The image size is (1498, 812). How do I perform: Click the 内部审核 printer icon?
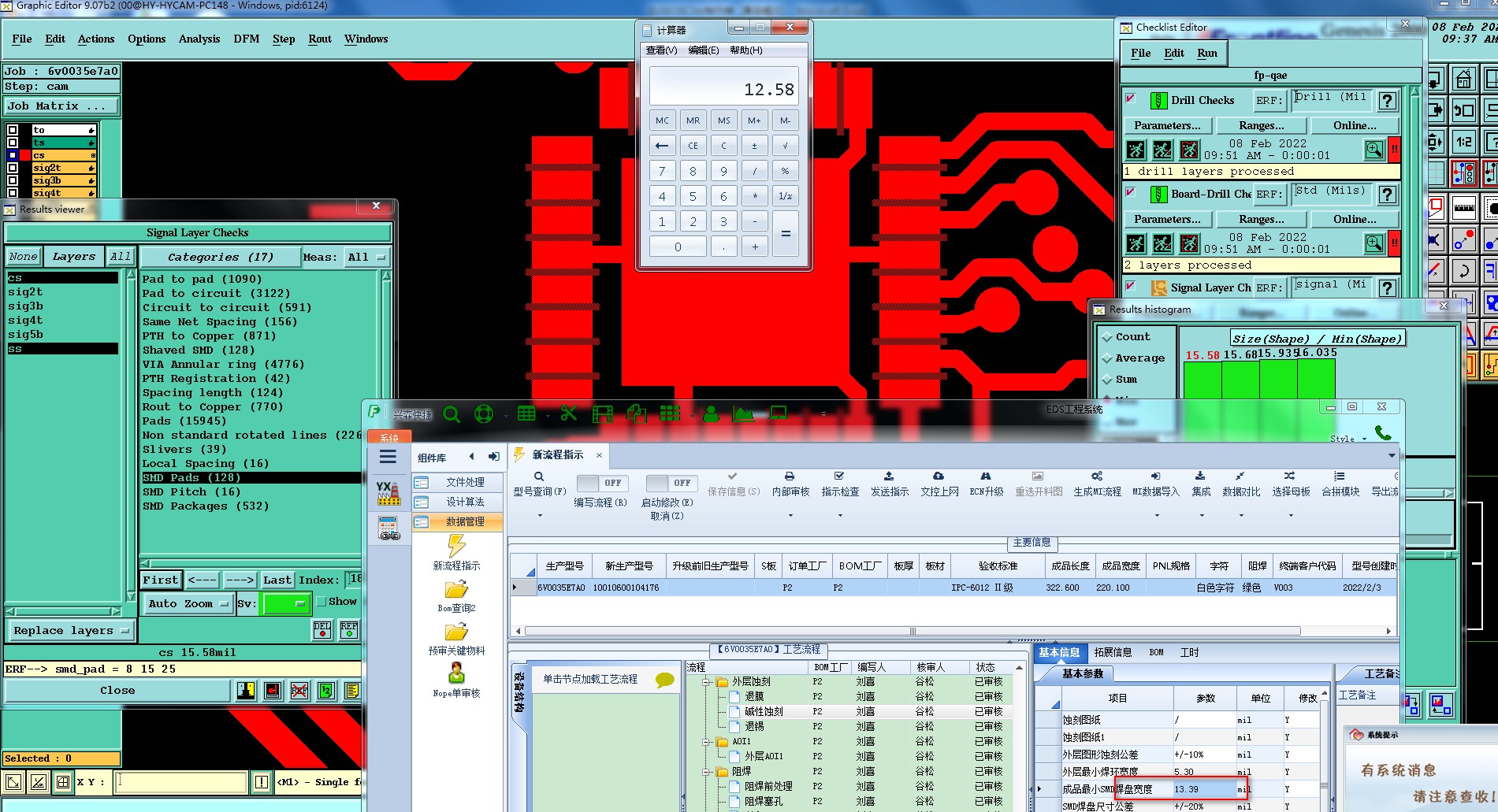[790, 476]
